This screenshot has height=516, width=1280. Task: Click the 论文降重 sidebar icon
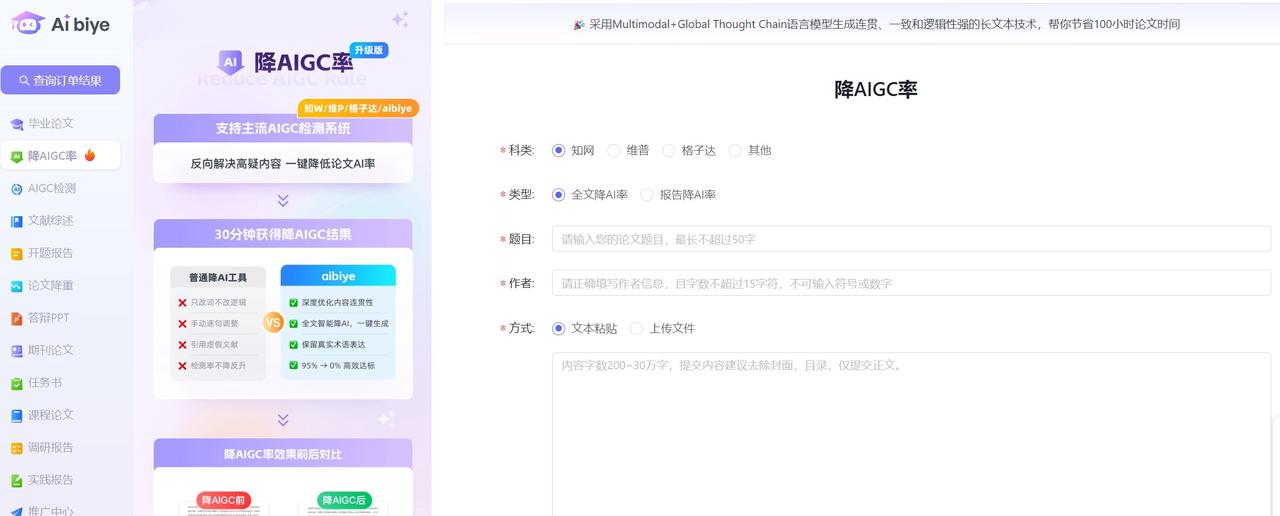tap(16, 286)
